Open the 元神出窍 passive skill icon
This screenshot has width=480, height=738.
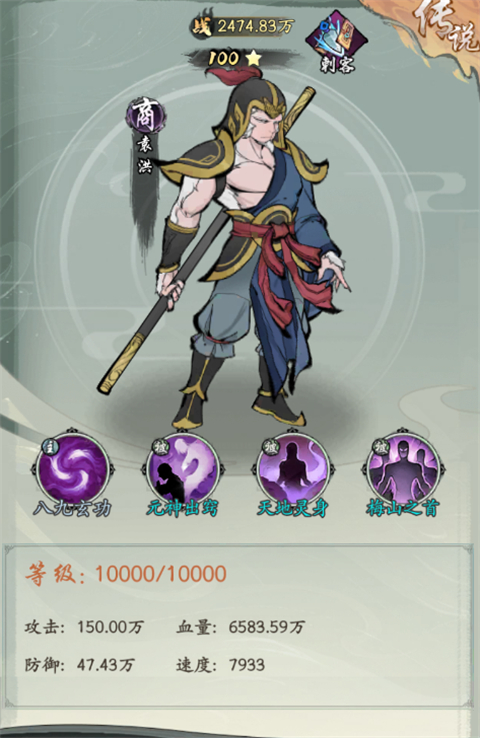(x=183, y=468)
